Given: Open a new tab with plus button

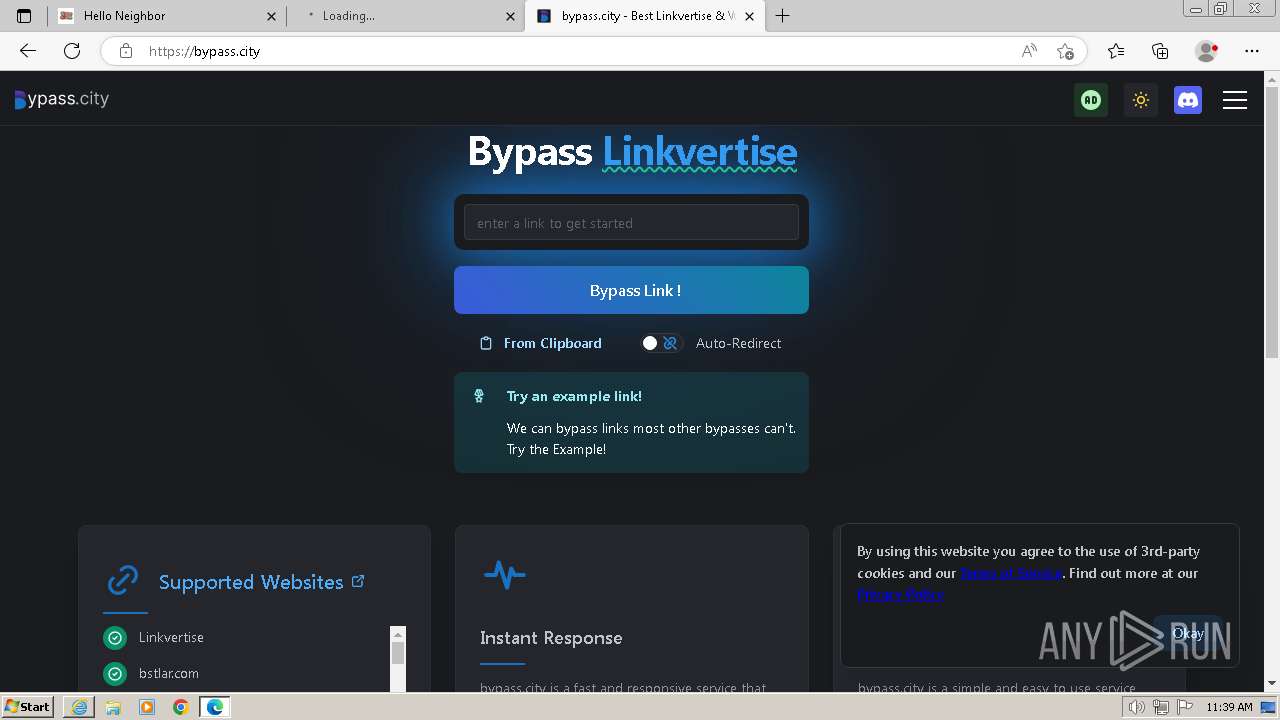Looking at the screenshot, I should pyautogui.click(x=782, y=16).
